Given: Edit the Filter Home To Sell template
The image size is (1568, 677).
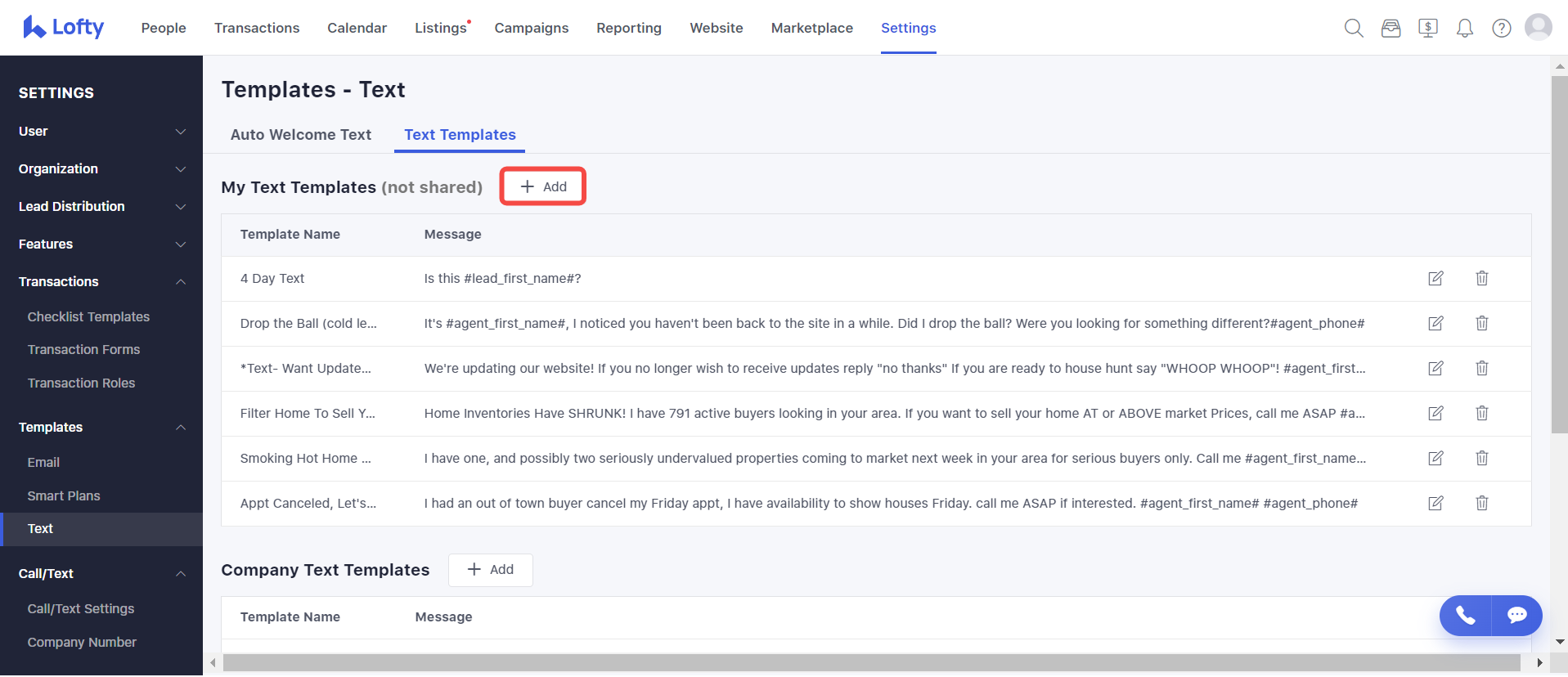Looking at the screenshot, I should (x=1435, y=413).
